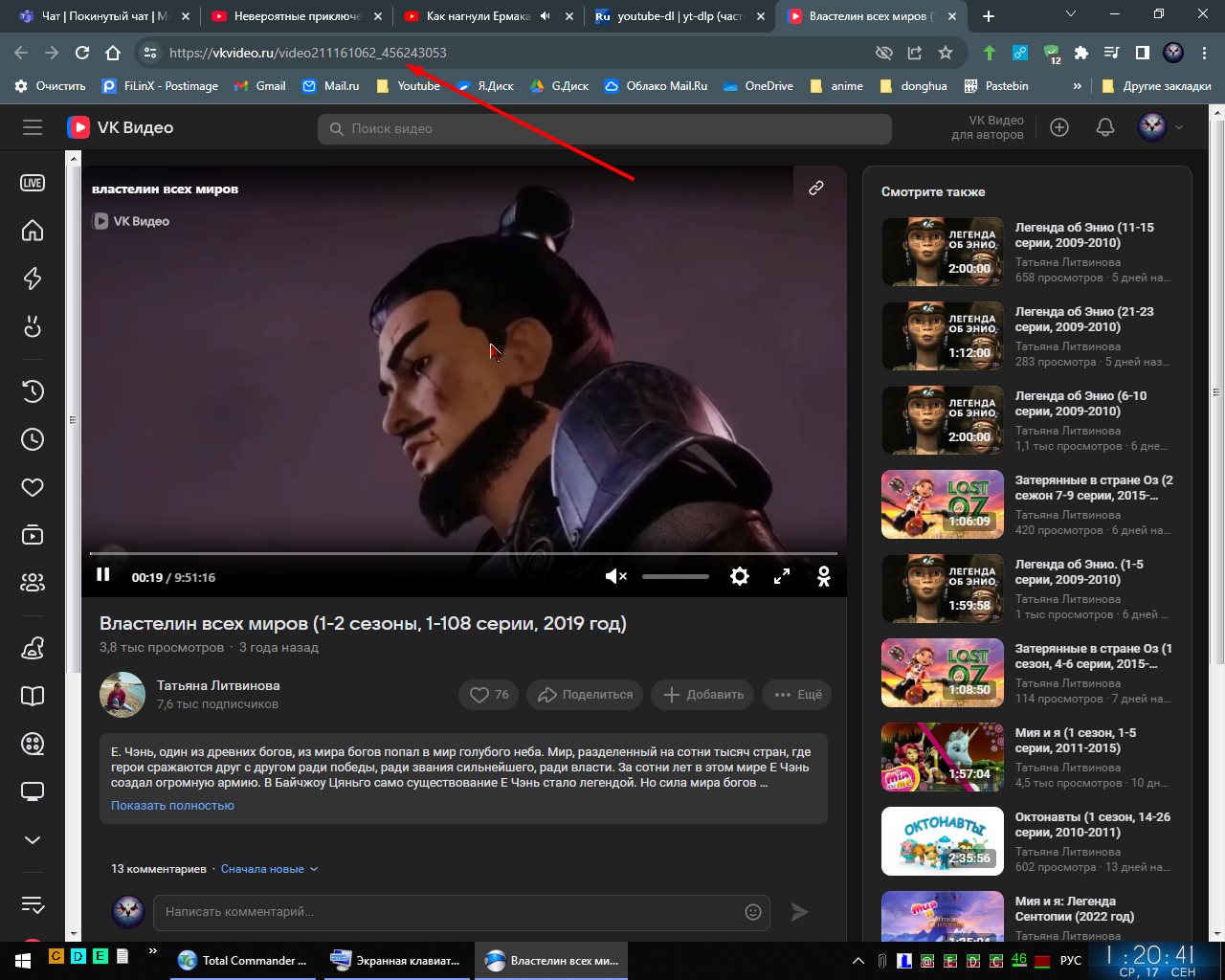Click the VK Видео logo
1225x980 pixels.
click(x=121, y=127)
